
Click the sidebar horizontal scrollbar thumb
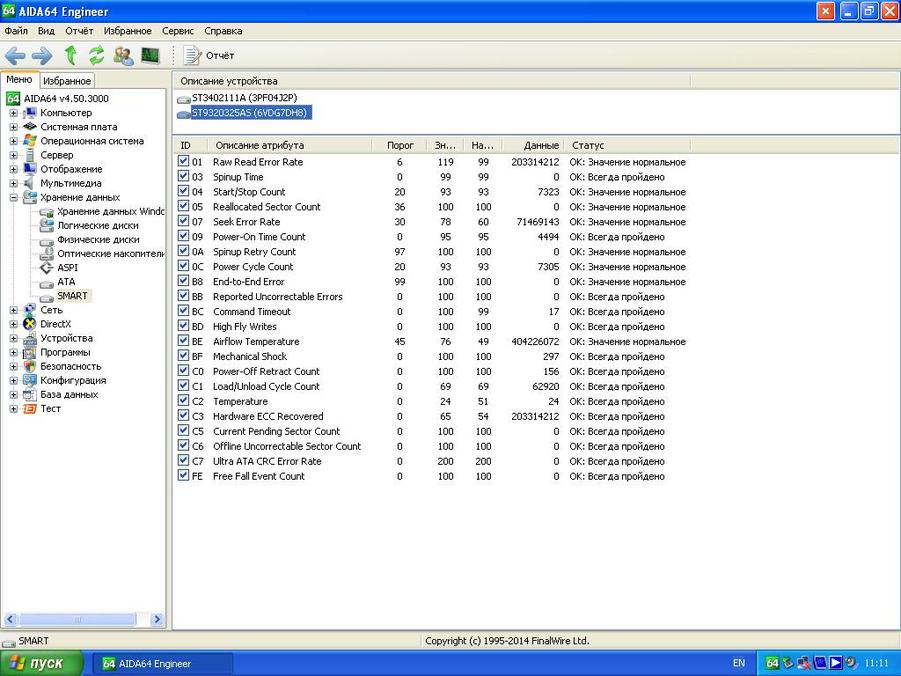(78, 619)
